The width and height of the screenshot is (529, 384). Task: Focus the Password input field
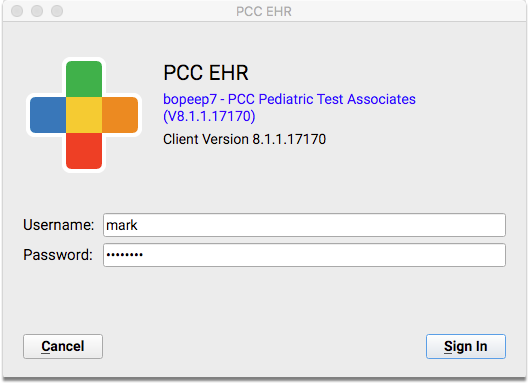(304, 255)
